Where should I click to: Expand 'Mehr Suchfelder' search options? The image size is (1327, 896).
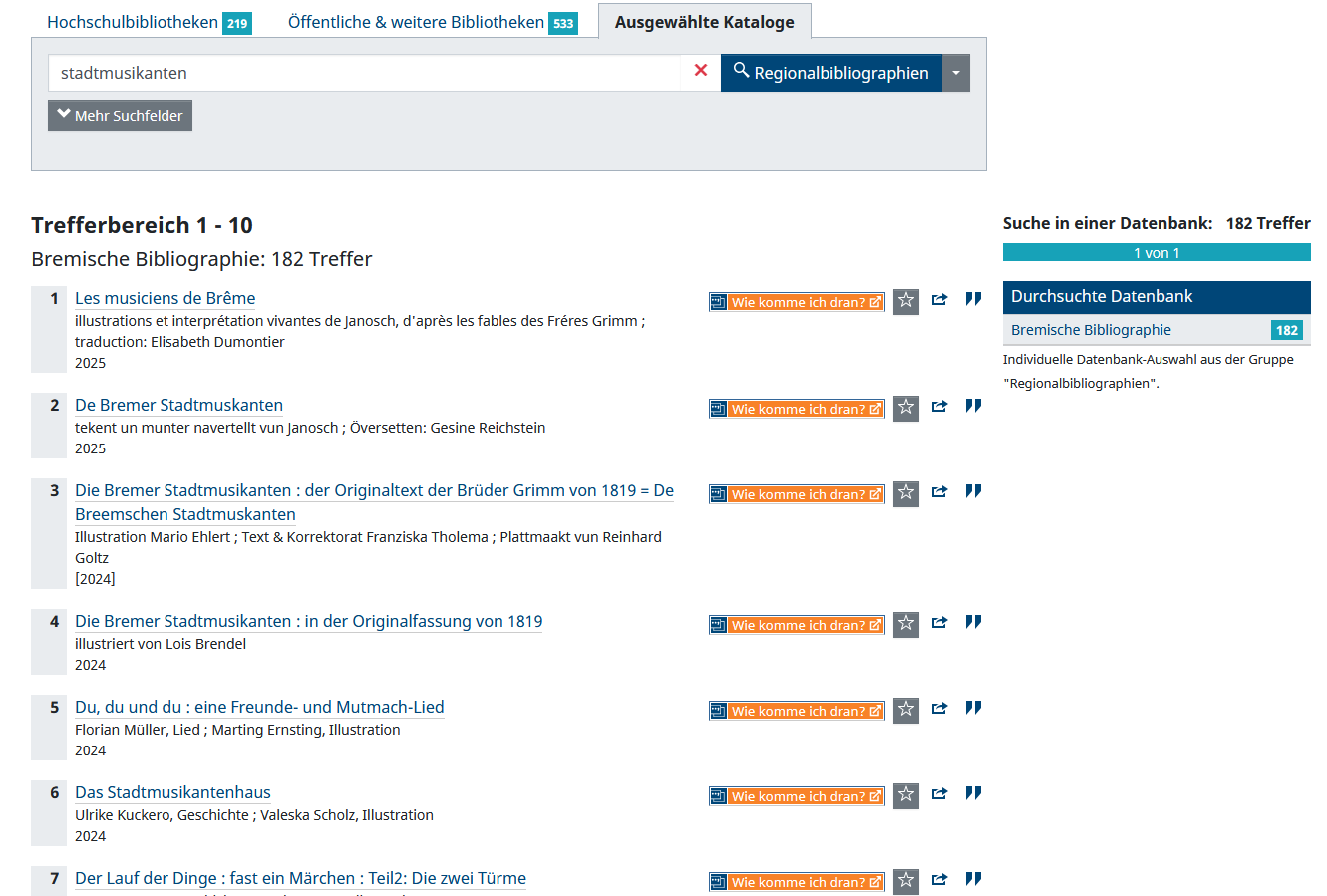(x=120, y=116)
